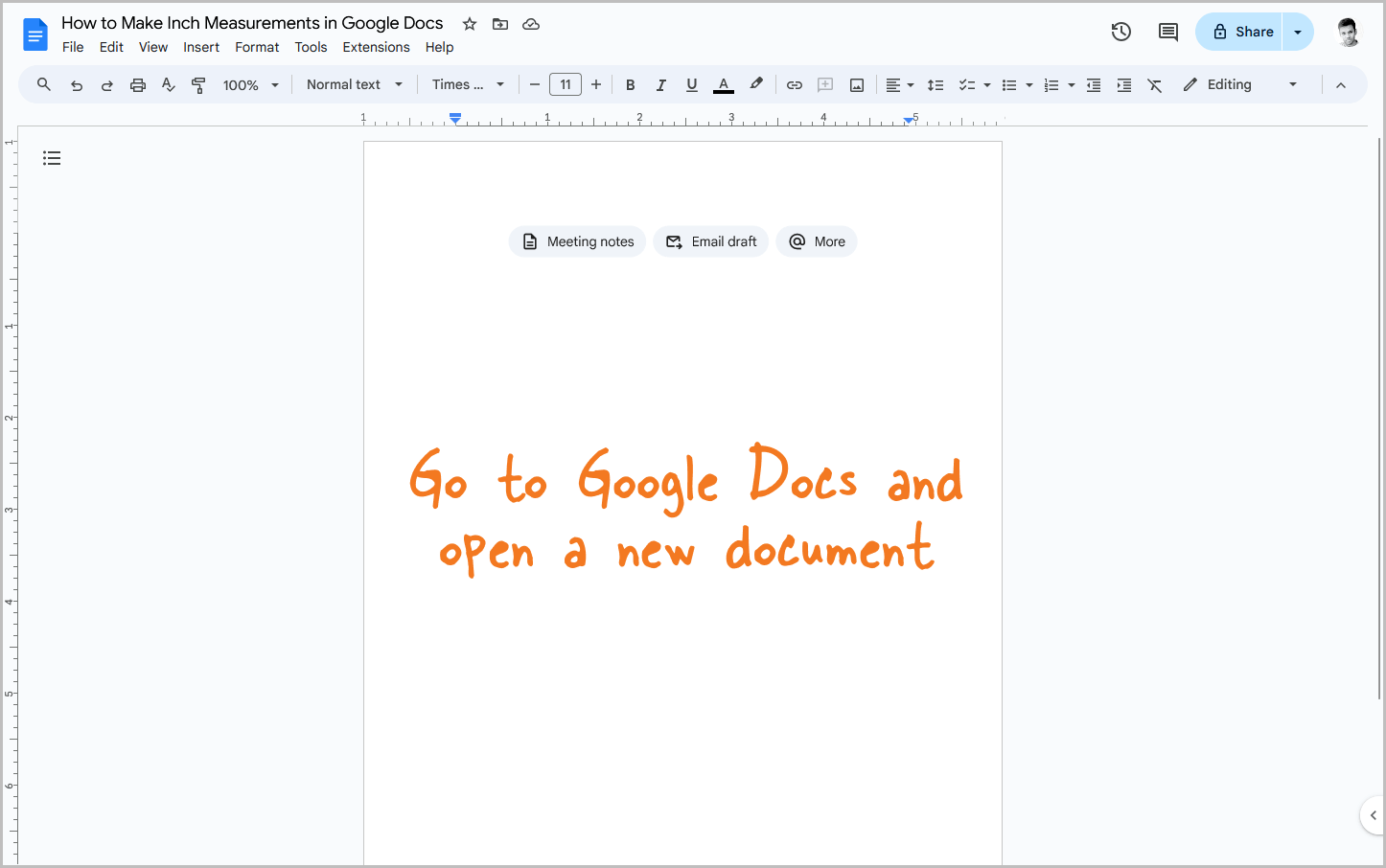Click the left indent ruler marker
The width and height of the screenshot is (1386, 868).
click(x=455, y=118)
